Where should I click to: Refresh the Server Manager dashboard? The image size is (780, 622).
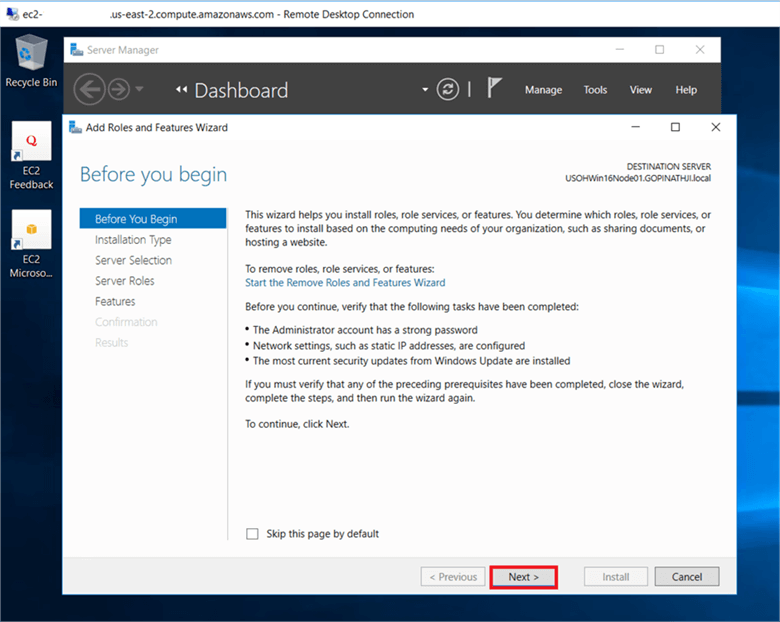[448, 90]
